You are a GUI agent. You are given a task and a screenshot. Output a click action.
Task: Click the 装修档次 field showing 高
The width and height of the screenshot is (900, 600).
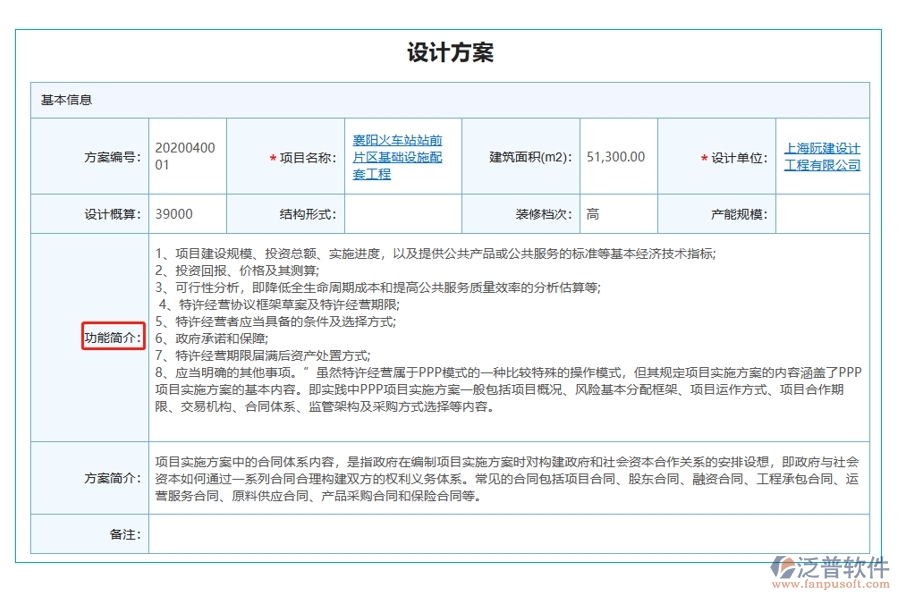point(614,213)
